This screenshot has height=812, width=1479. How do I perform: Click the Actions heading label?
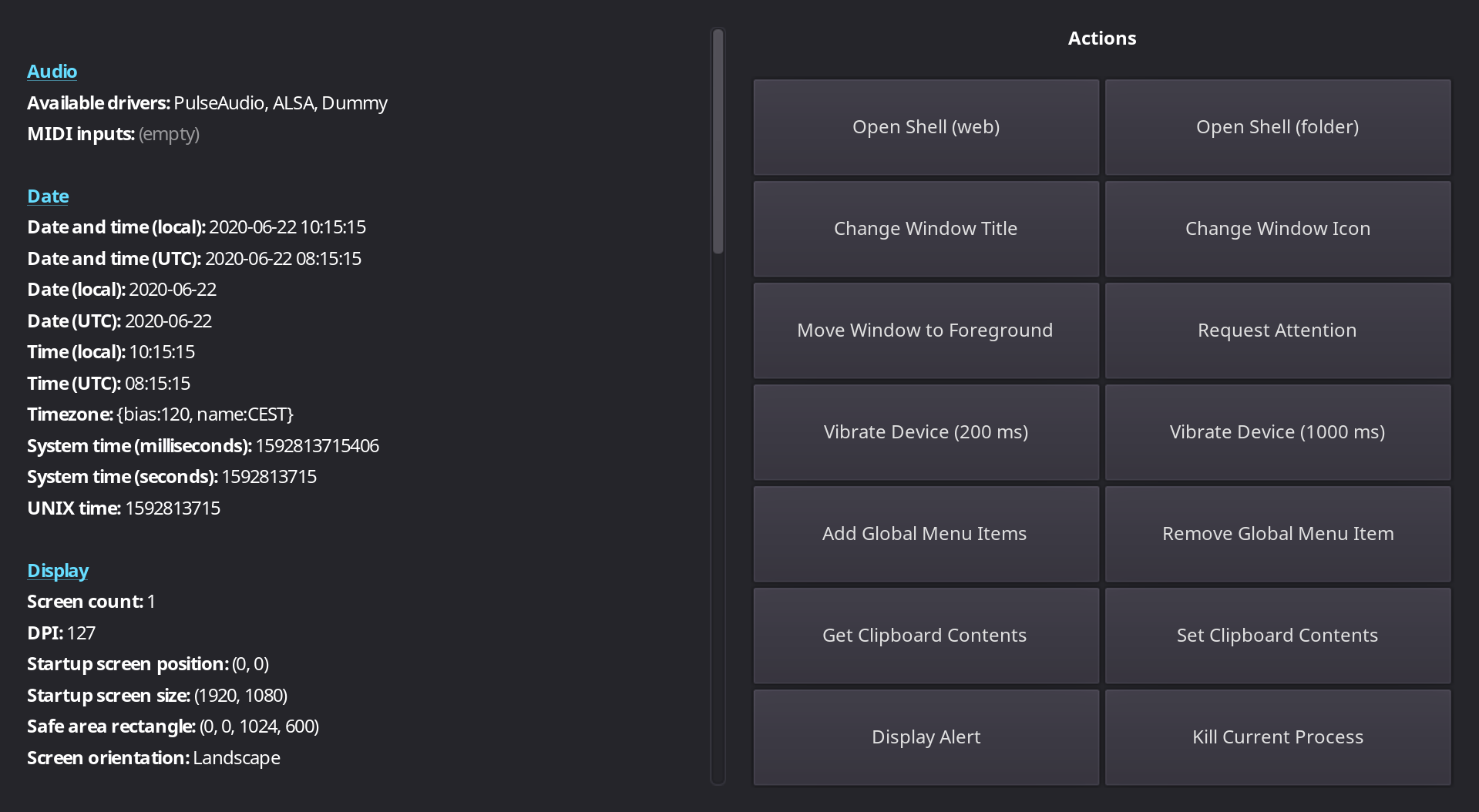pyautogui.click(x=1101, y=39)
